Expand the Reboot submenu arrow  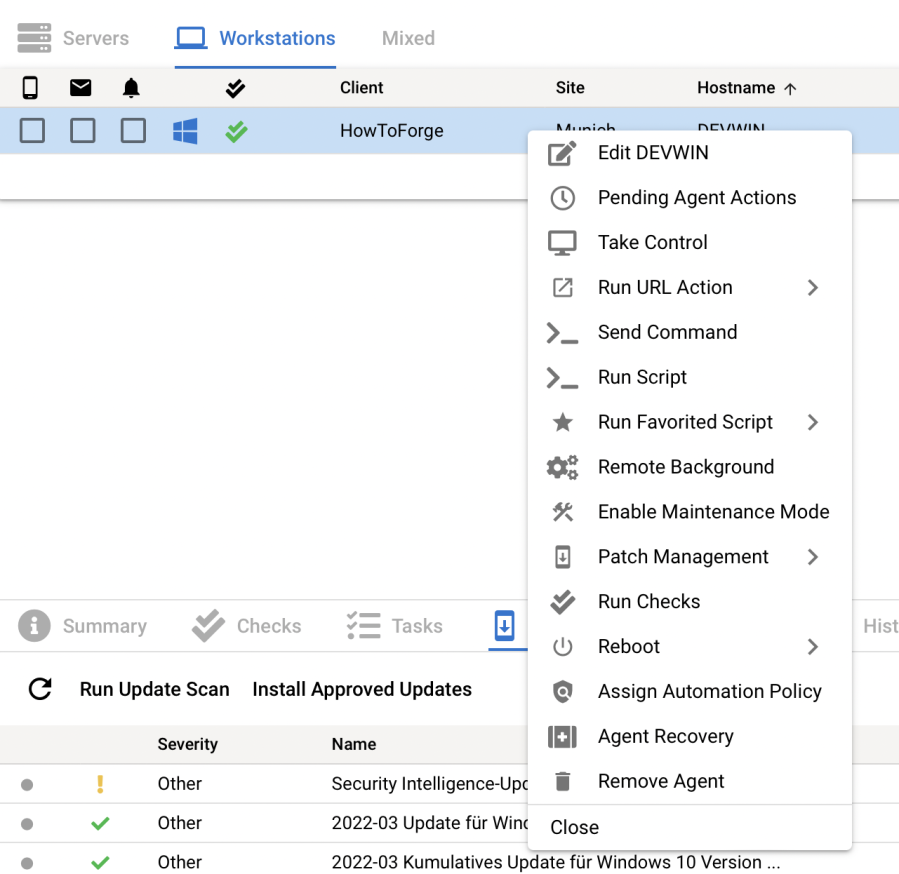(812, 647)
